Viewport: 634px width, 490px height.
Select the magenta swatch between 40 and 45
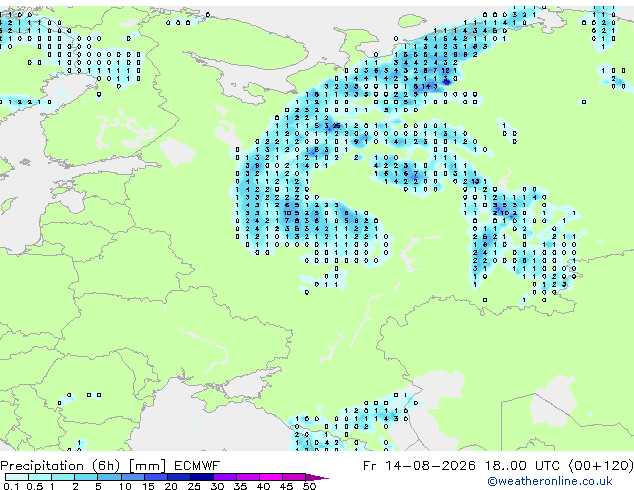pos(271,477)
